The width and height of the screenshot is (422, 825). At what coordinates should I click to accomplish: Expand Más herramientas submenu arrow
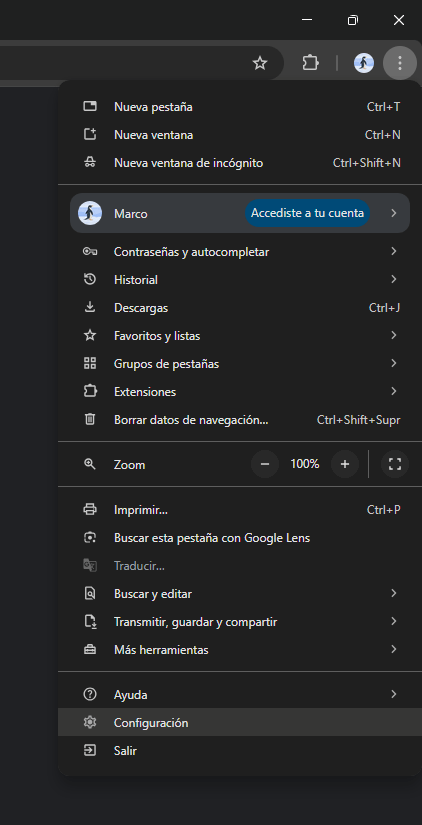coord(393,649)
